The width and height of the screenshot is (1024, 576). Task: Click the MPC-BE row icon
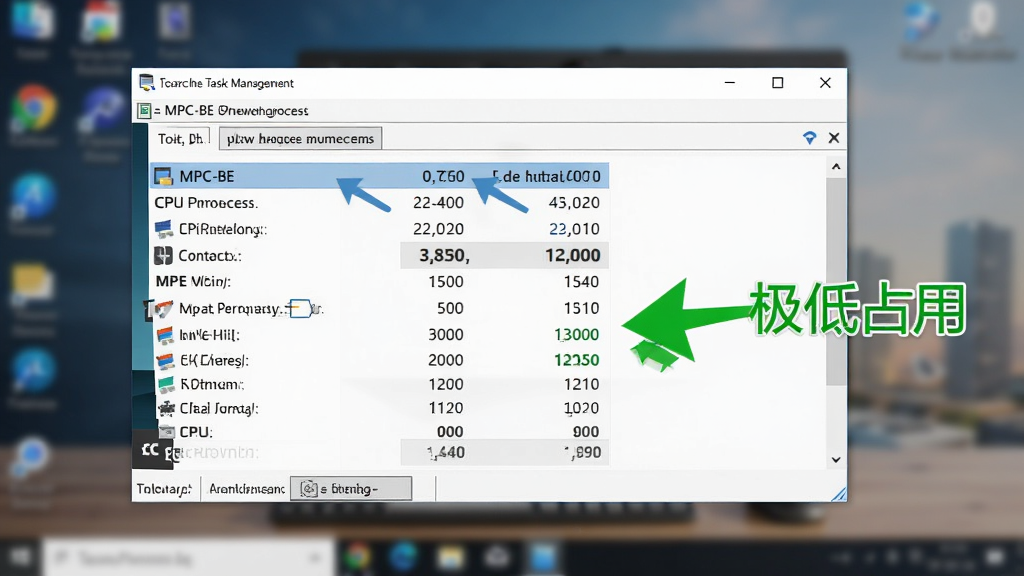(163, 176)
